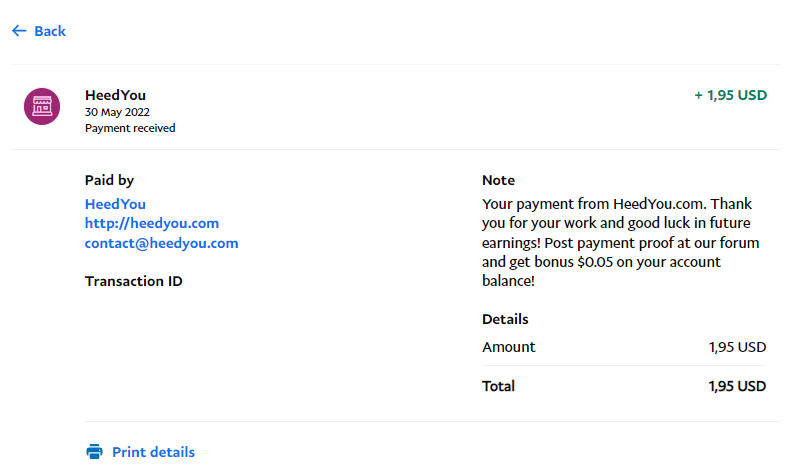Select the date 30 May 2022
The height and width of the screenshot is (465, 804).
[117, 112]
